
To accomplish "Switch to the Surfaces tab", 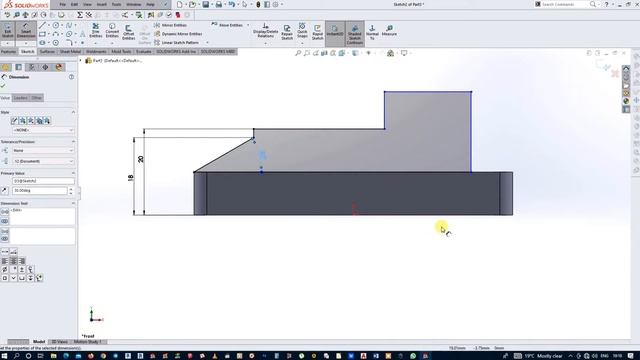I will pos(47,52).
